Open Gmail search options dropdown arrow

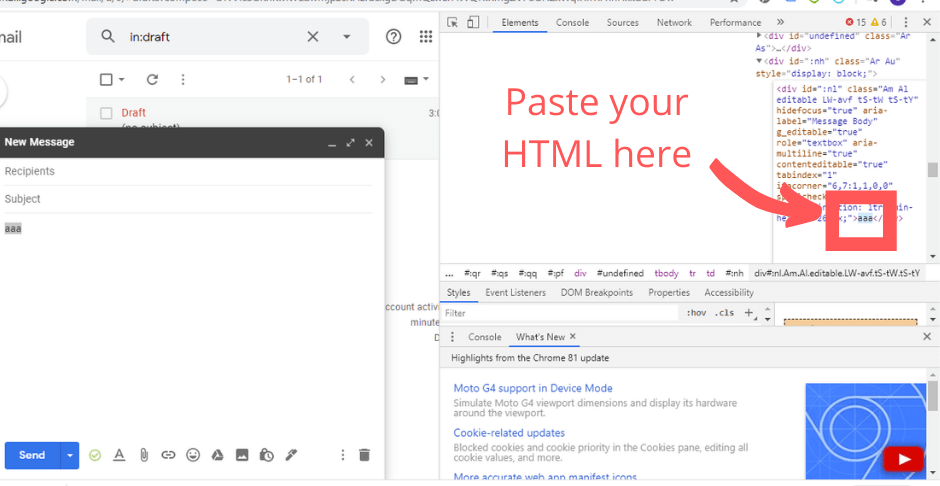(x=347, y=37)
